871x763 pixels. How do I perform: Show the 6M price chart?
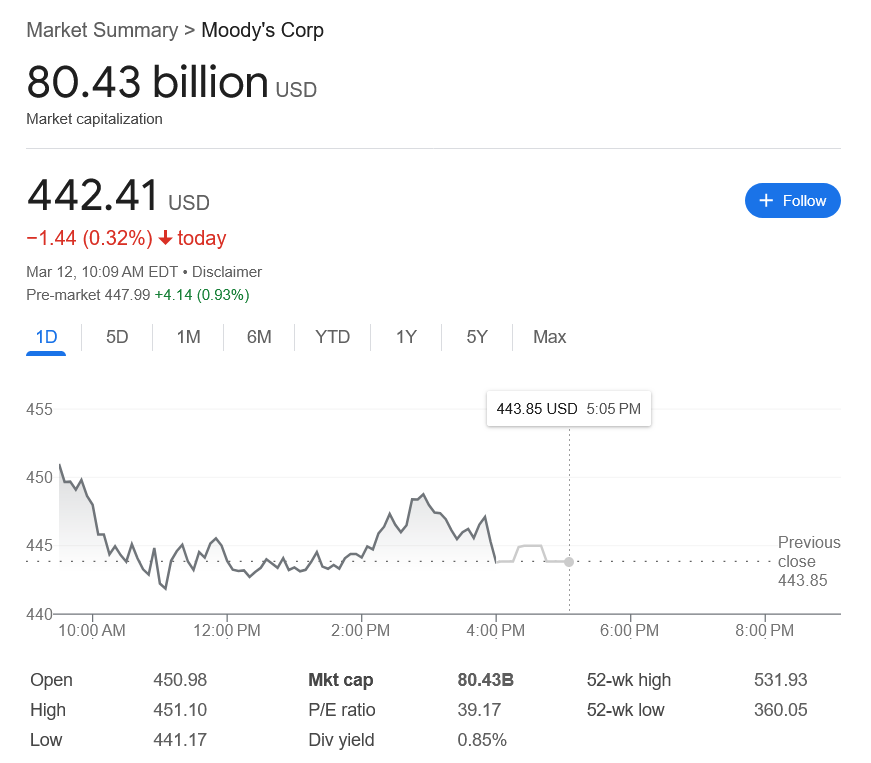[x=259, y=337]
